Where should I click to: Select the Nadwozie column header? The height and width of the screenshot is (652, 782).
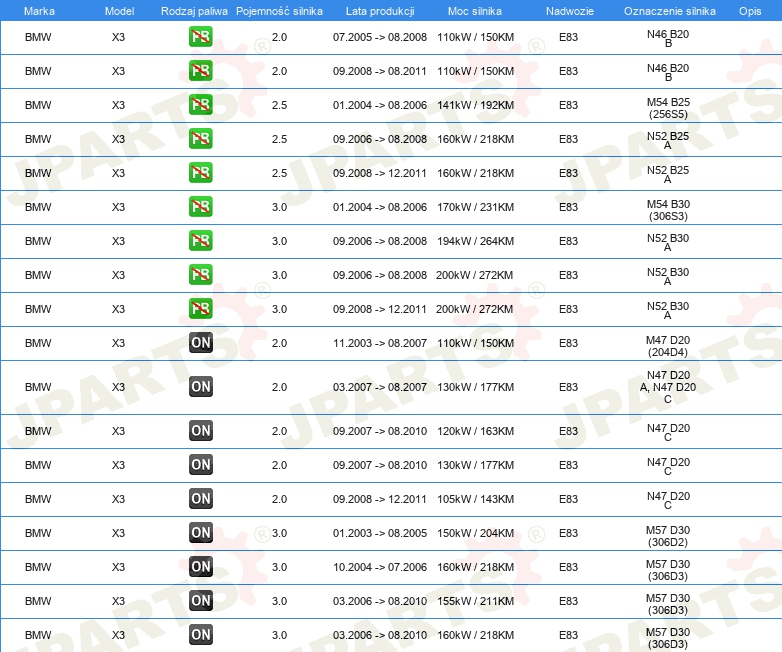pyautogui.click(x=570, y=11)
